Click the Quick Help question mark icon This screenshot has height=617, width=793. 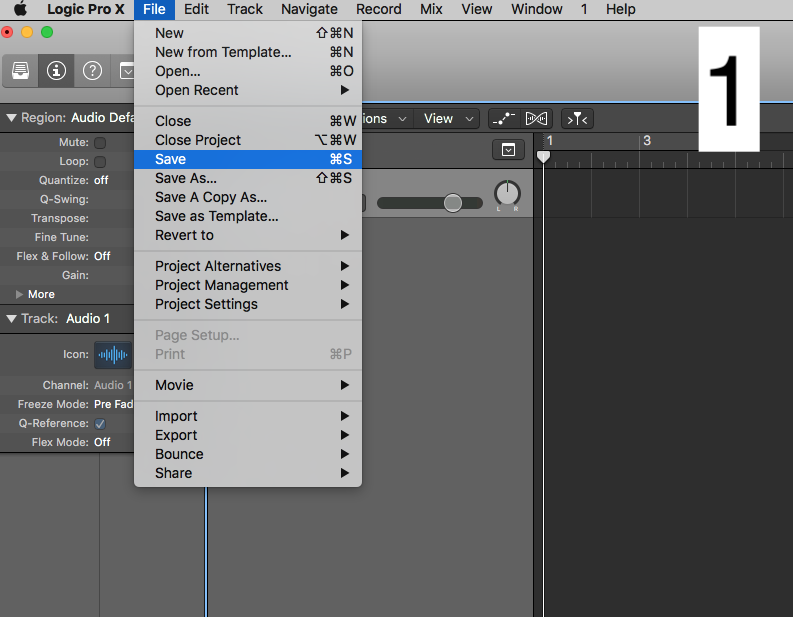(x=92, y=70)
